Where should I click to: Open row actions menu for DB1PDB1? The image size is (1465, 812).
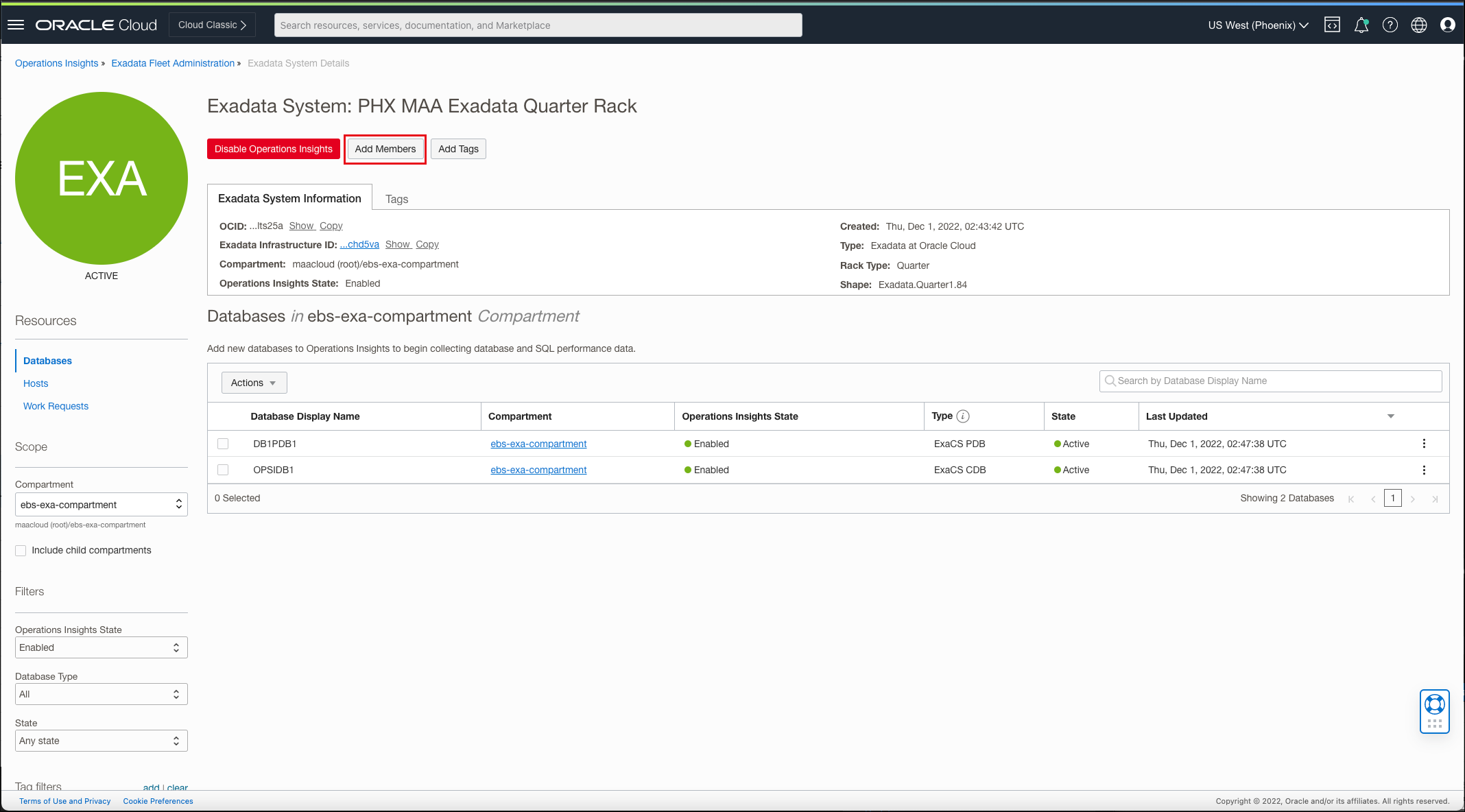(1424, 444)
